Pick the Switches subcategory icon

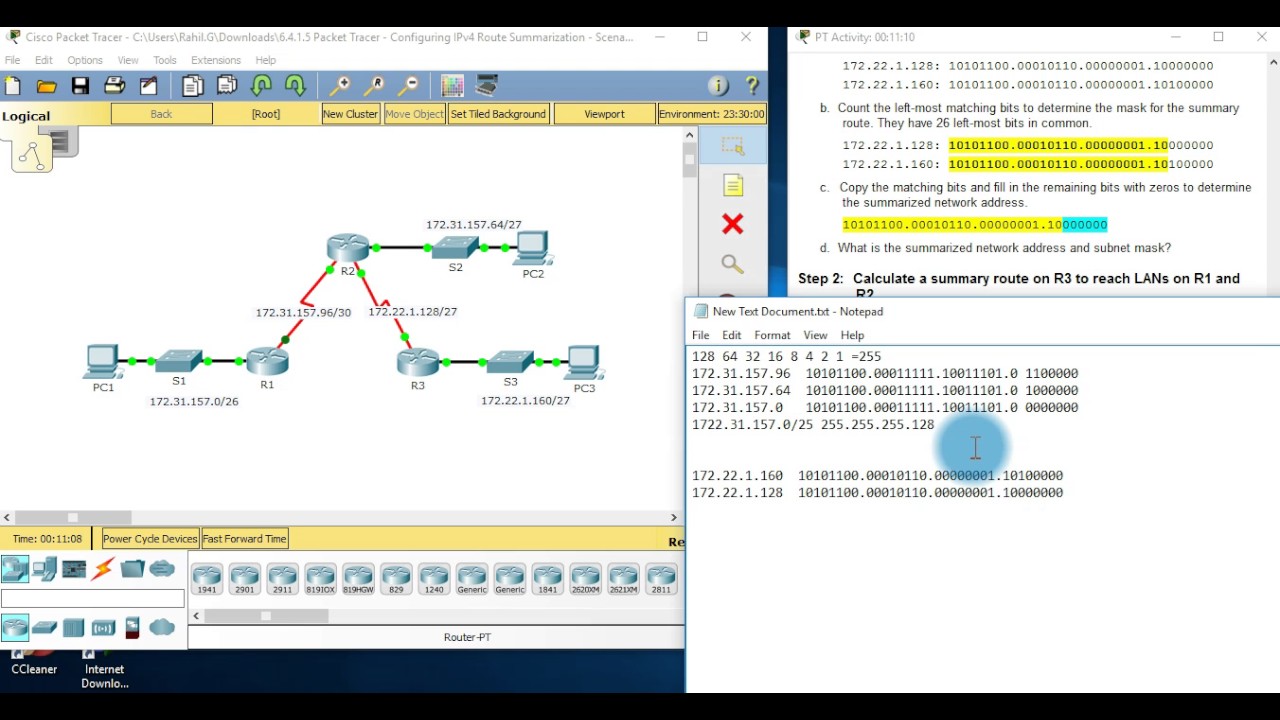coord(44,628)
